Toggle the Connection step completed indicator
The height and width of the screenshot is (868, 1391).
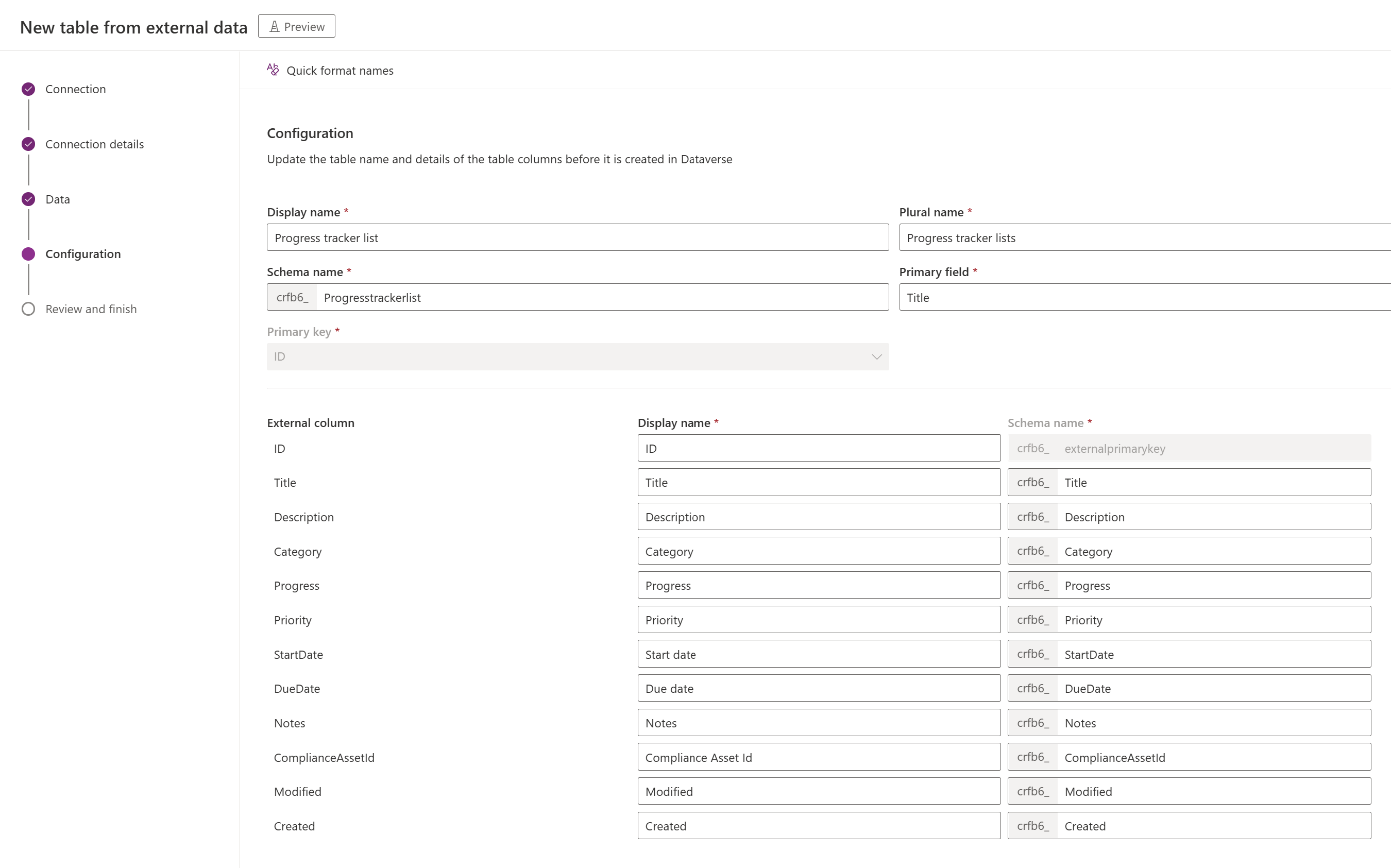28,89
